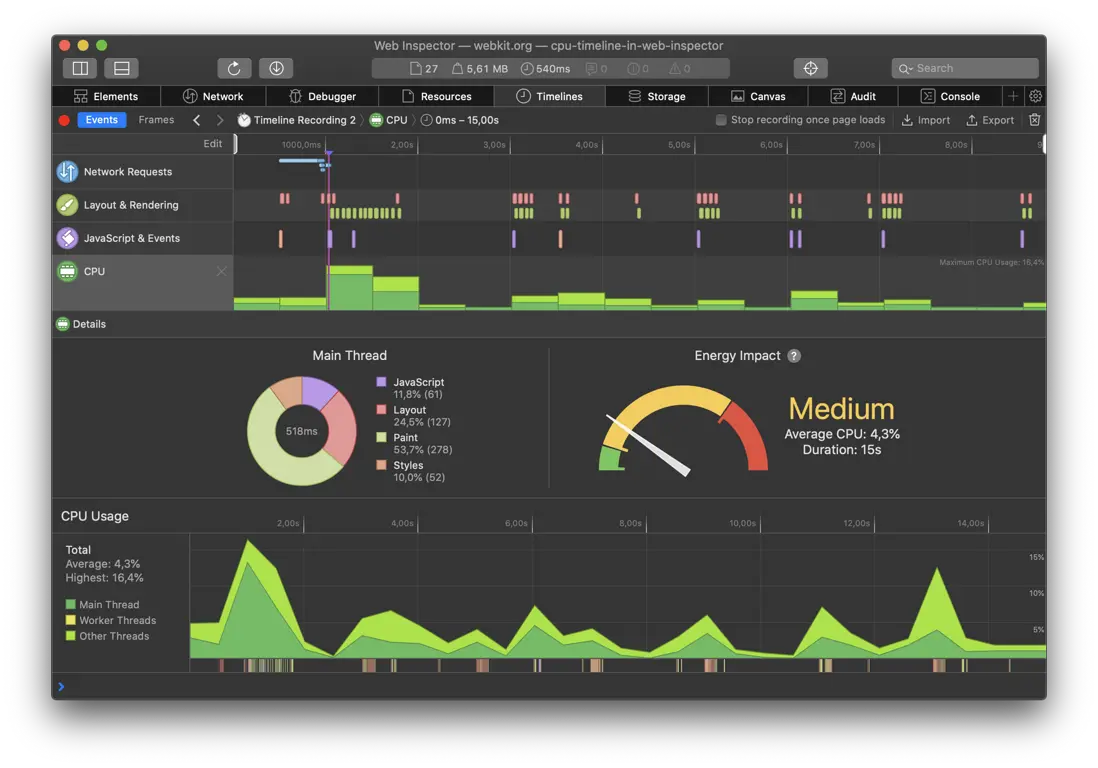
Task: Open the Web Inspector settings gear icon
Action: pyautogui.click(x=1035, y=95)
